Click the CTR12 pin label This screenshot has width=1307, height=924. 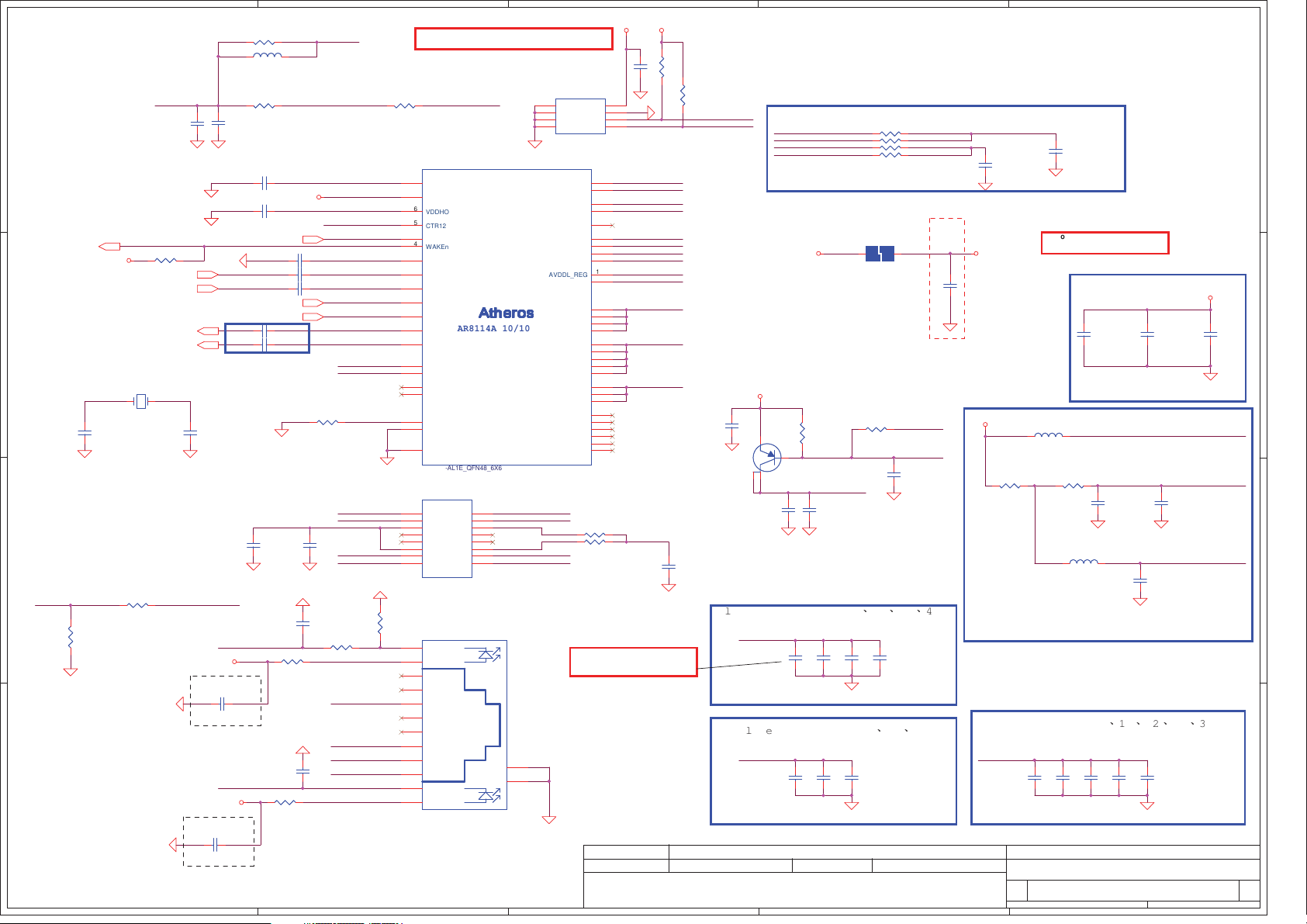click(436, 227)
